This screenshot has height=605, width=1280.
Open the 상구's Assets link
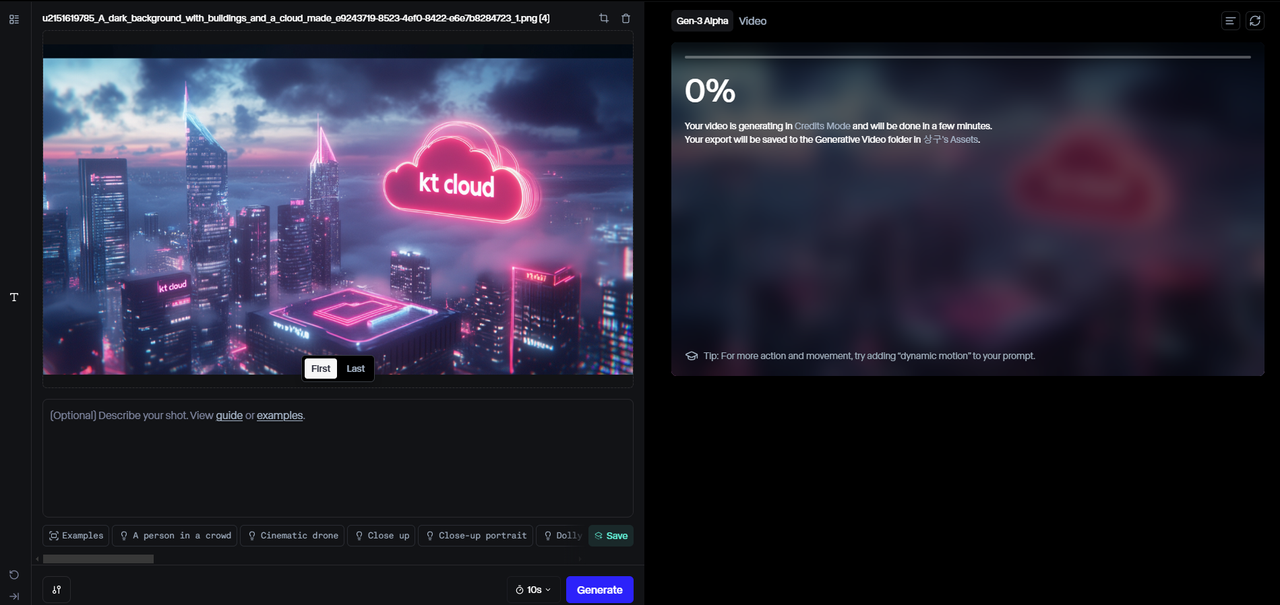pyautogui.click(x=951, y=139)
